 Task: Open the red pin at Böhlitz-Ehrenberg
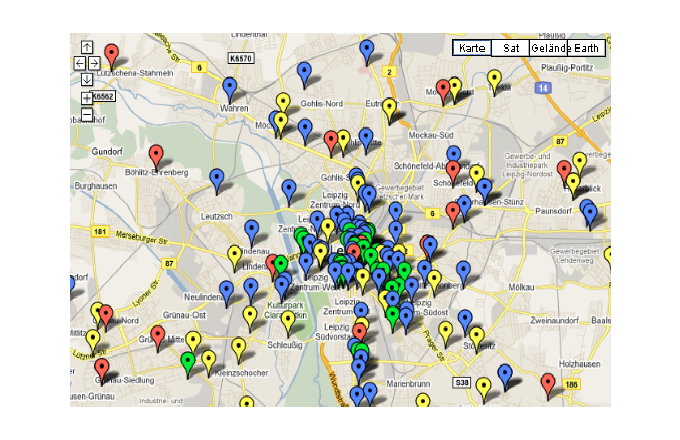156,155
